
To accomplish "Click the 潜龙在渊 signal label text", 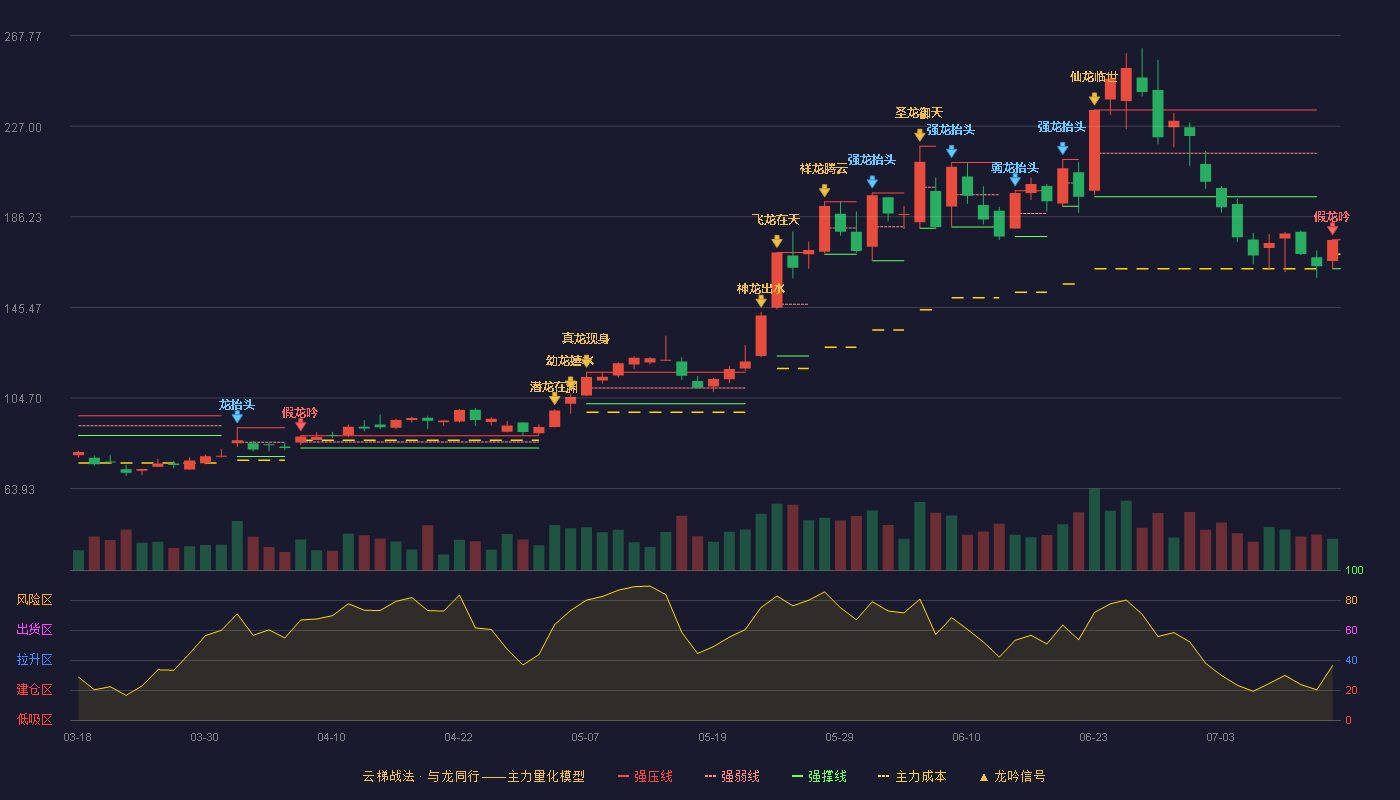I will coord(554,387).
